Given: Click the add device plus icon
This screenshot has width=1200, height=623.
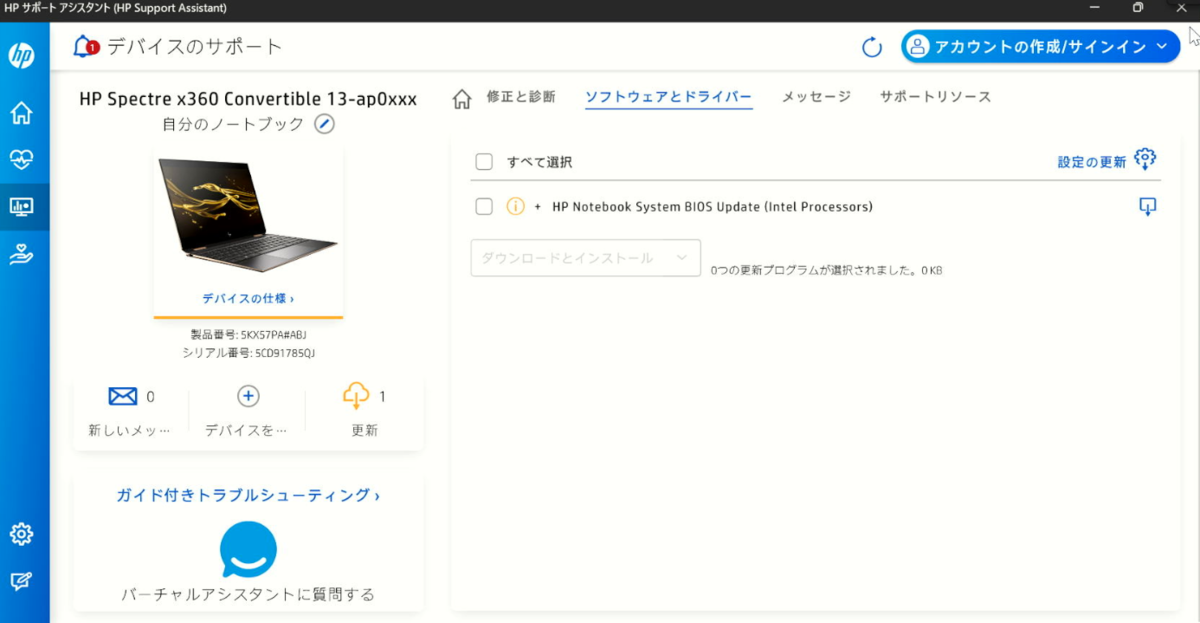Looking at the screenshot, I should (x=248, y=396).
